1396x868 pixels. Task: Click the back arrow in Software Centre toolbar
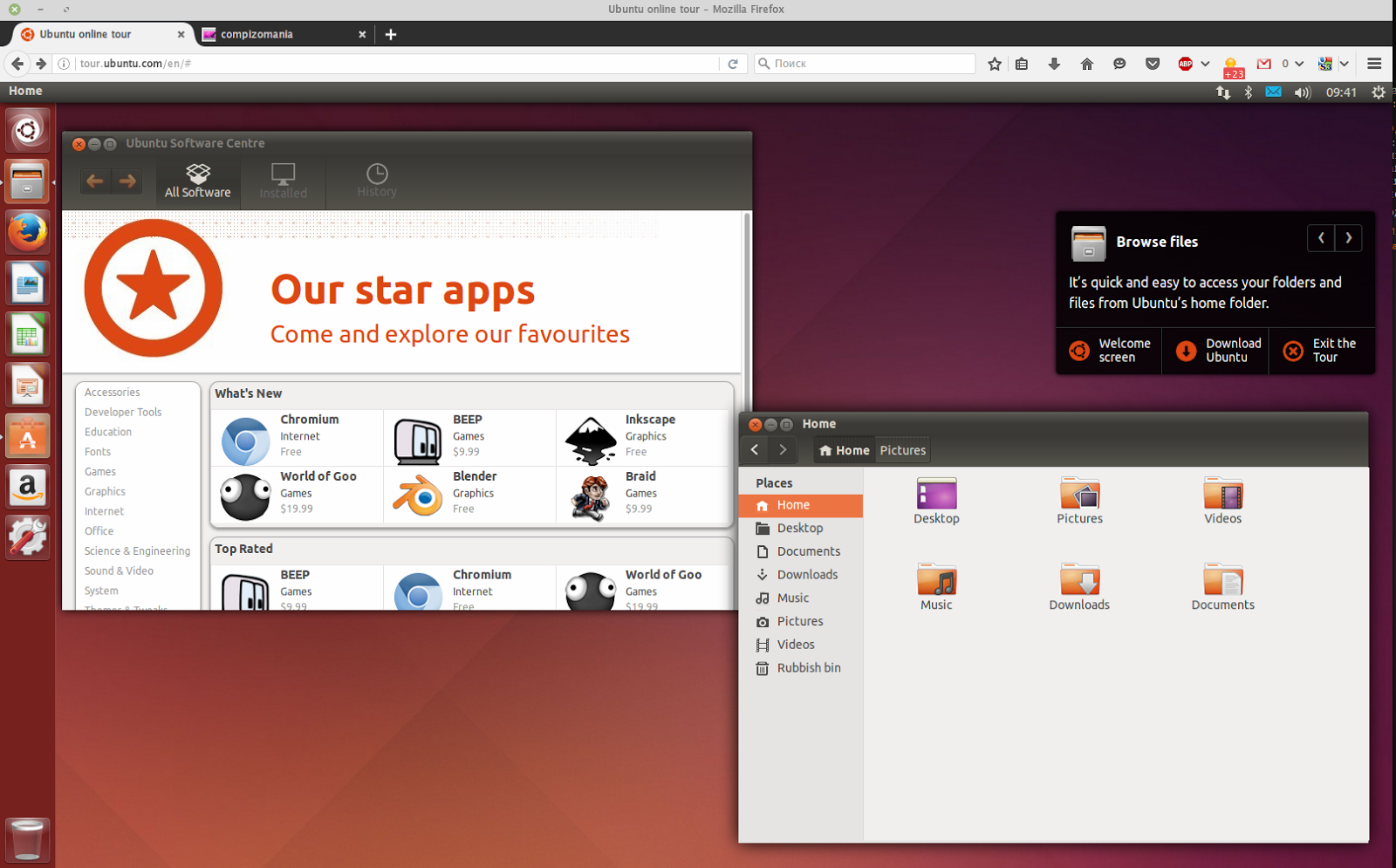(96, 181)
